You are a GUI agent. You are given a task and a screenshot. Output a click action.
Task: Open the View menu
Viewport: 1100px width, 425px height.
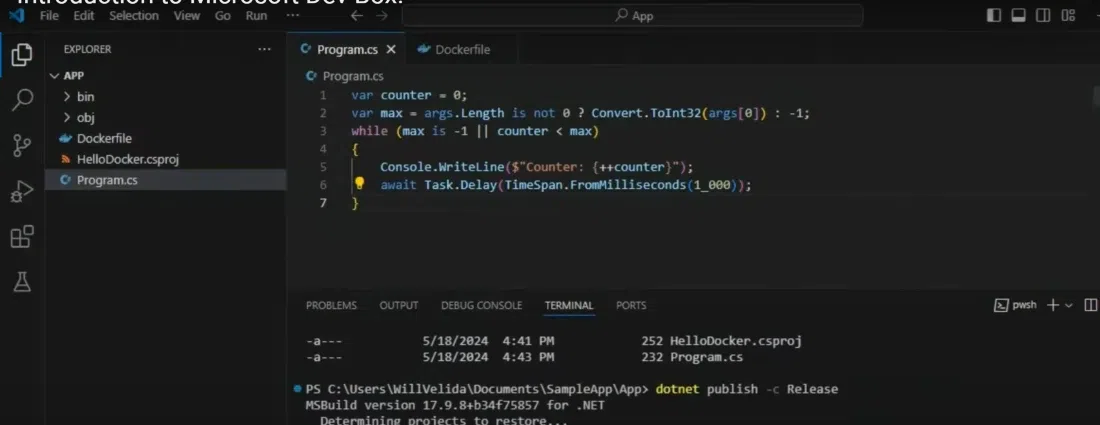point(187,15)
